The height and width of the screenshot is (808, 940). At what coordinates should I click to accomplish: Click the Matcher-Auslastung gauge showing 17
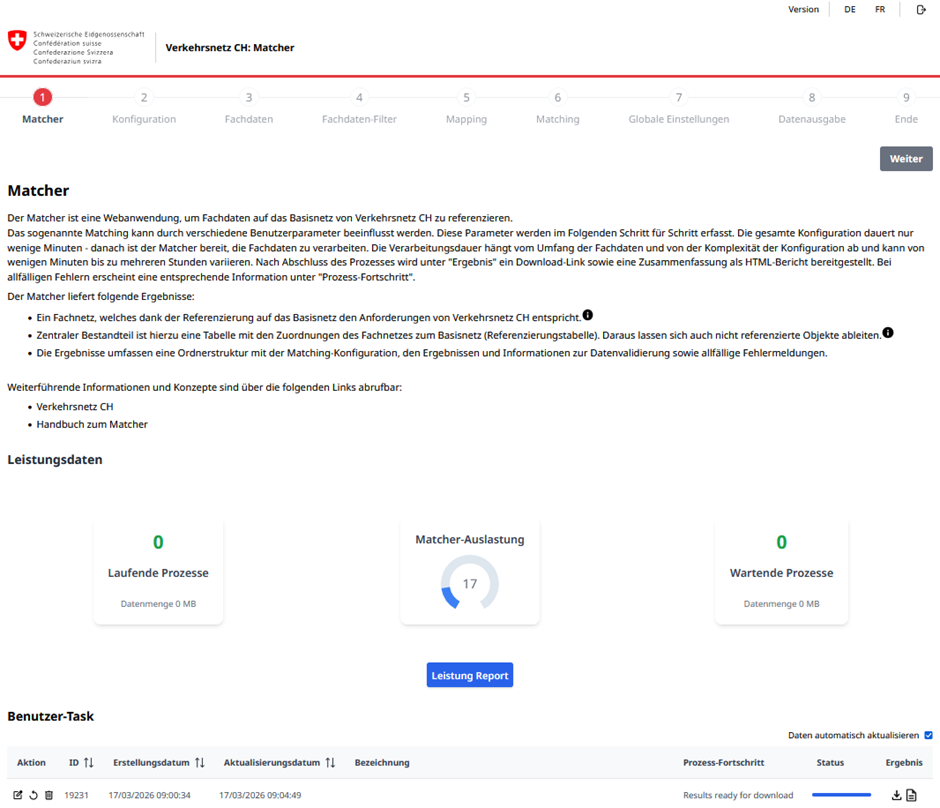470,583
